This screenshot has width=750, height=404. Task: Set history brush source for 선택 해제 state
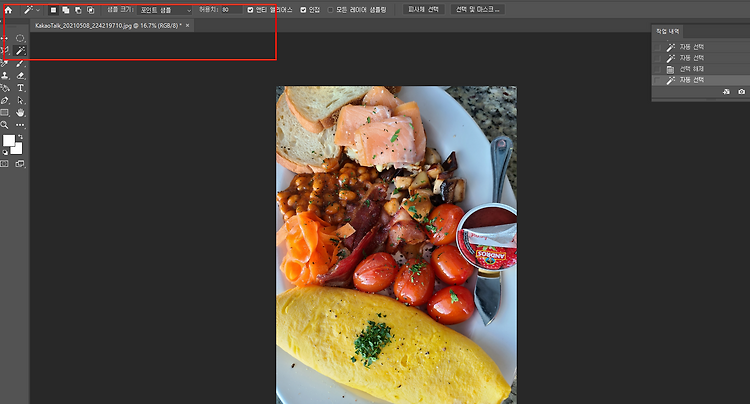[658, 69]
